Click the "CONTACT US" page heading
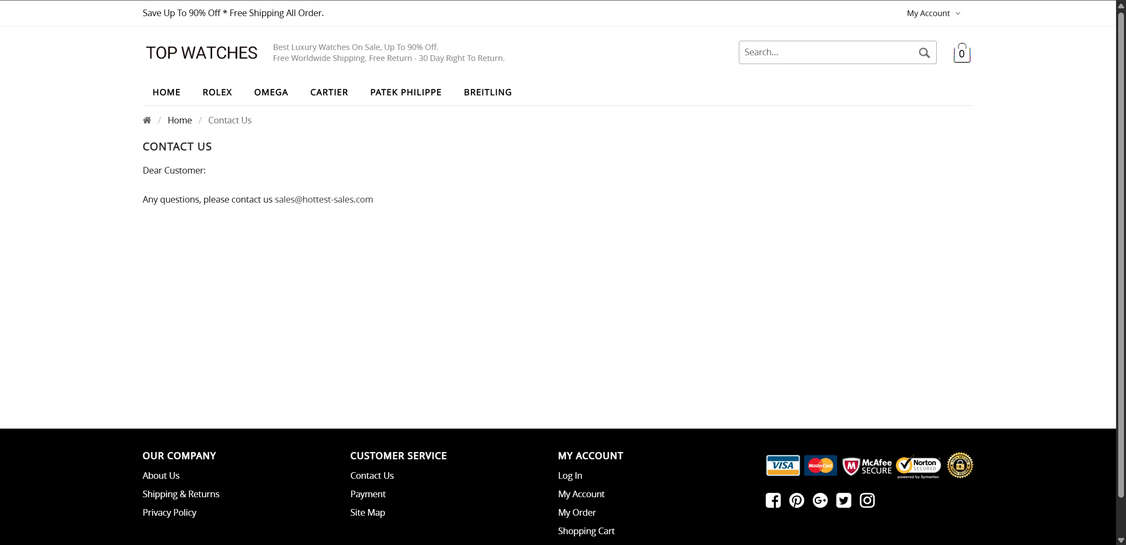 coord(177,146)
